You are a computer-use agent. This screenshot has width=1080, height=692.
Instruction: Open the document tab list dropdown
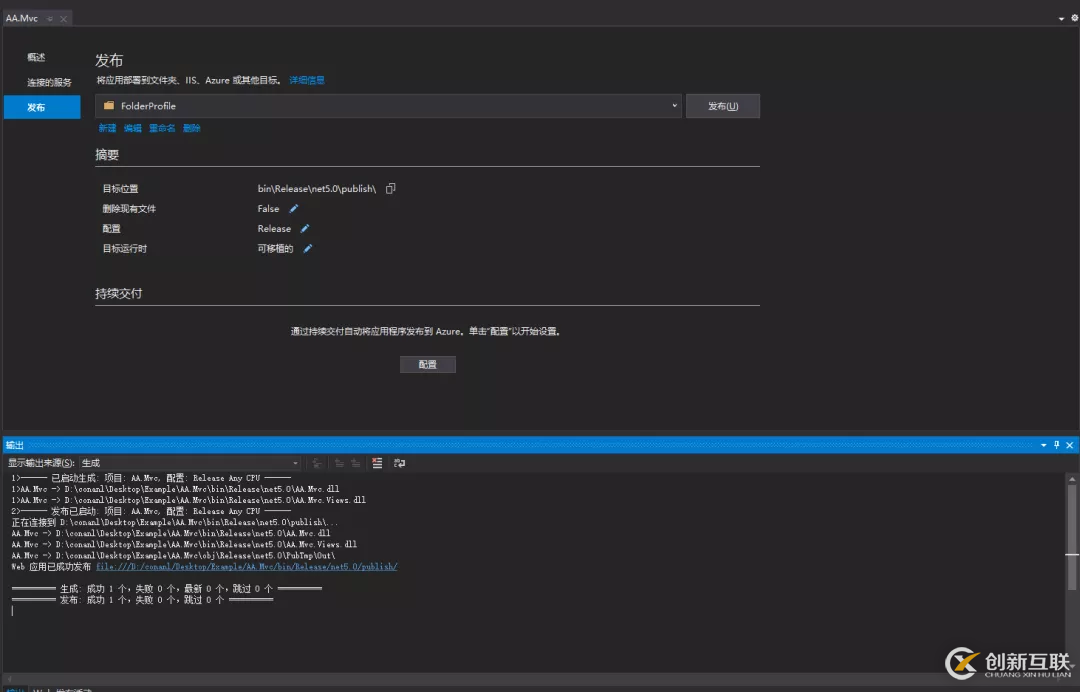click(x=1061, y=19)
